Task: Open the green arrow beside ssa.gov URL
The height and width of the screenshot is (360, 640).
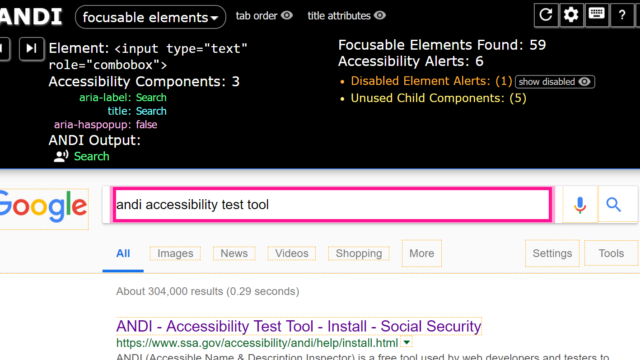Action: (x=407, y=342)
